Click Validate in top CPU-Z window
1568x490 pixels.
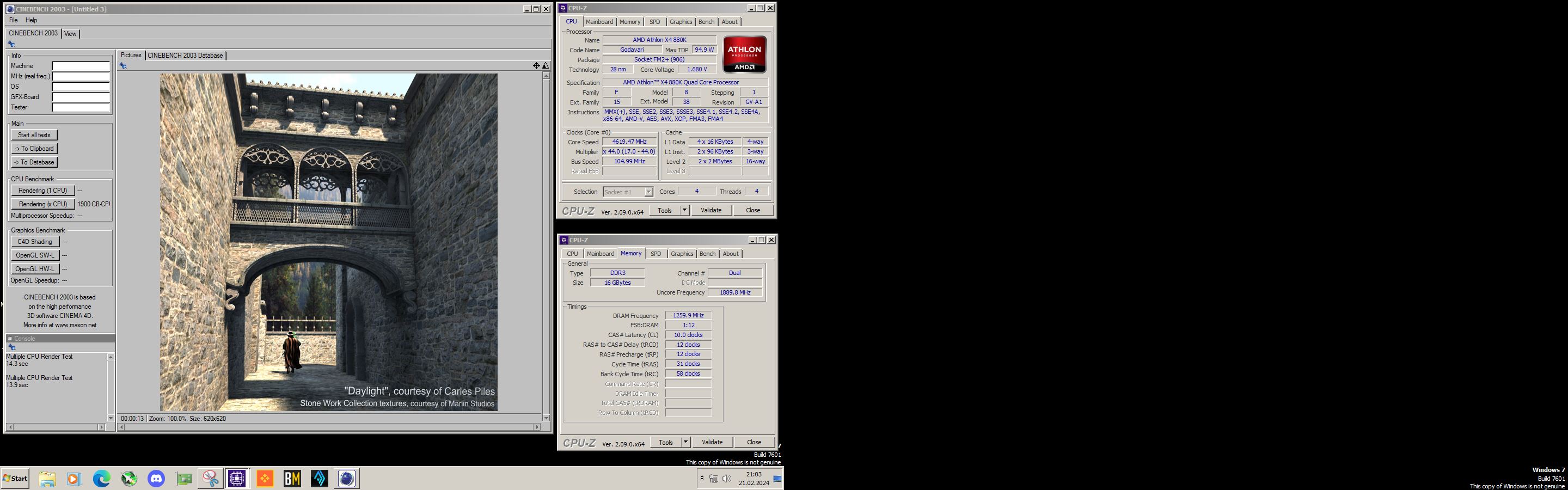(711, 210)
